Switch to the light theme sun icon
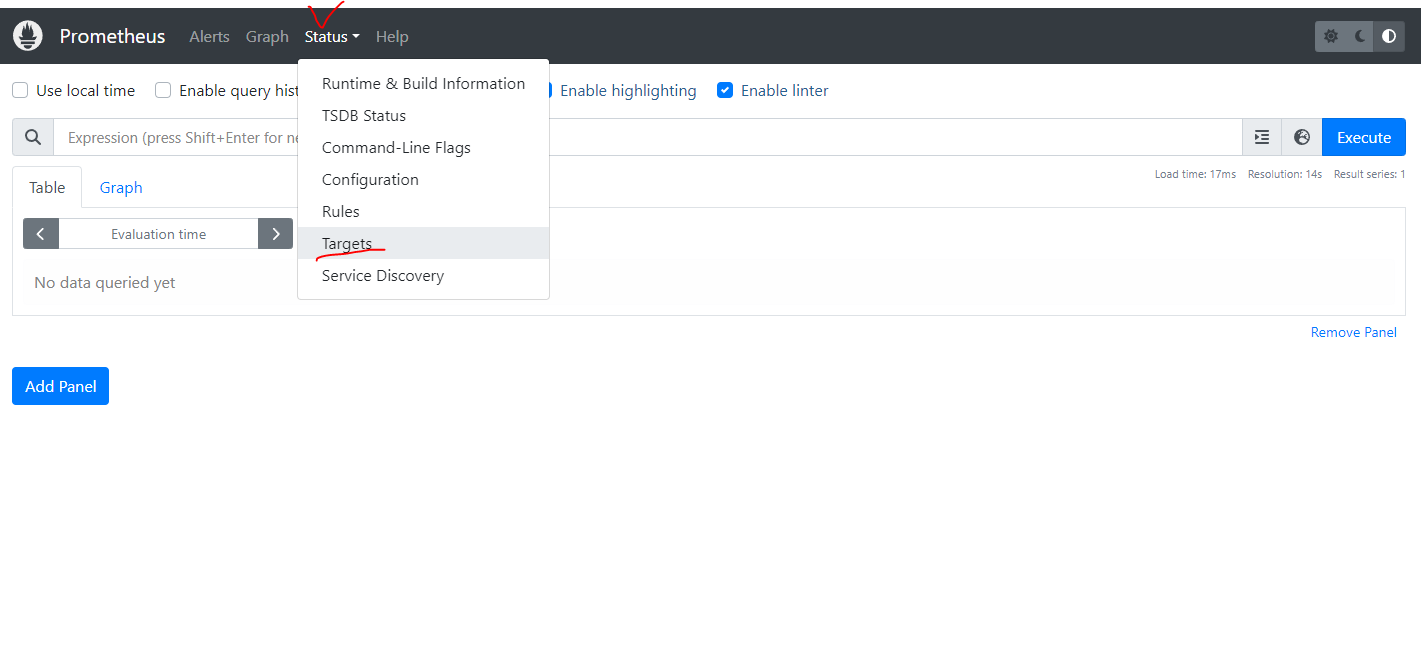 pos(1331,36)
